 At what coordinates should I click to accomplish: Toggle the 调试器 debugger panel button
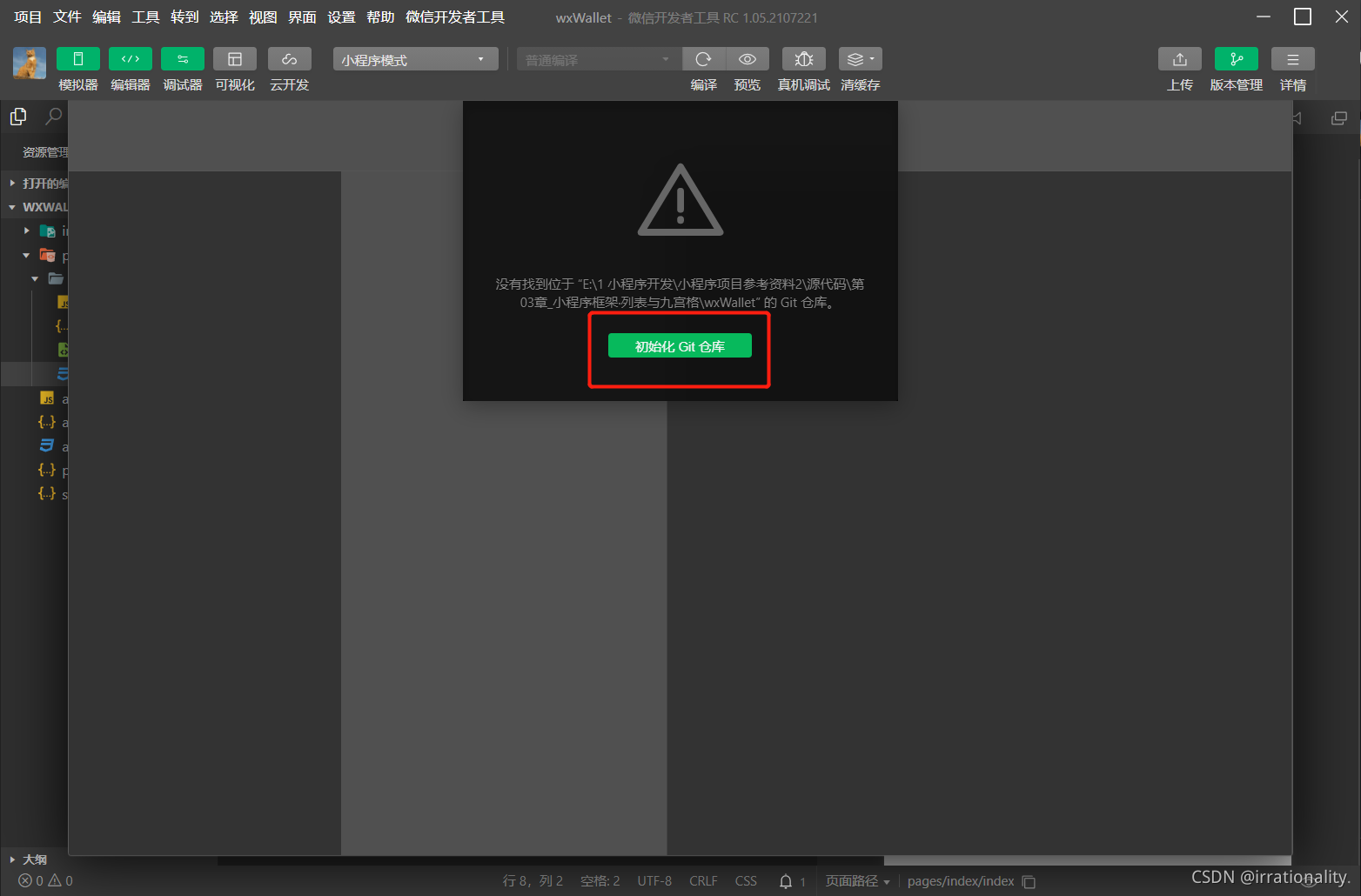[183, 59]
